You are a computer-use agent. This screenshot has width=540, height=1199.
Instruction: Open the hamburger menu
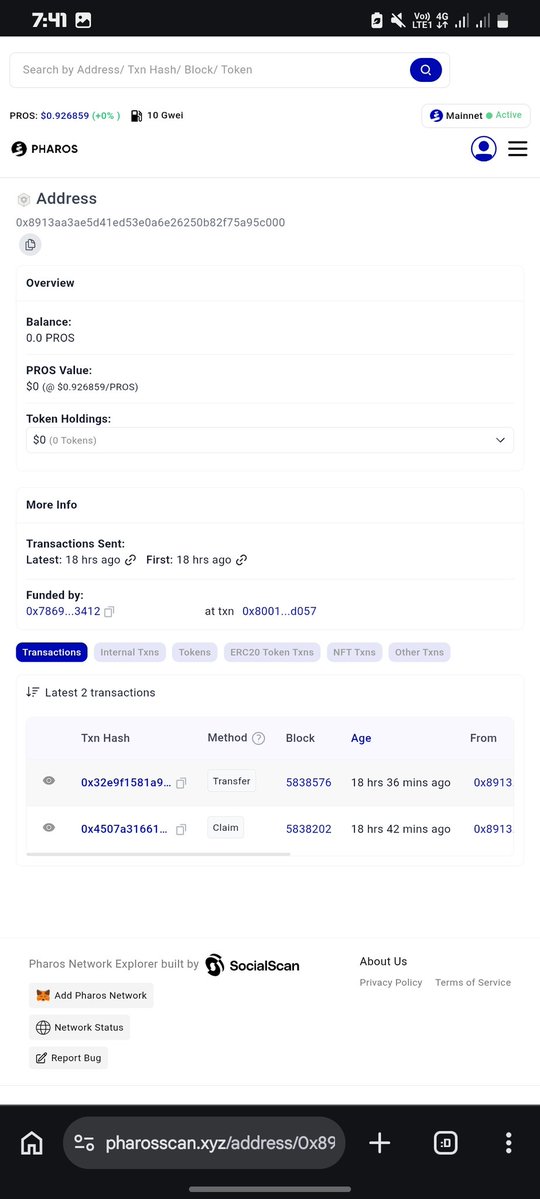[x=518, y=148]
